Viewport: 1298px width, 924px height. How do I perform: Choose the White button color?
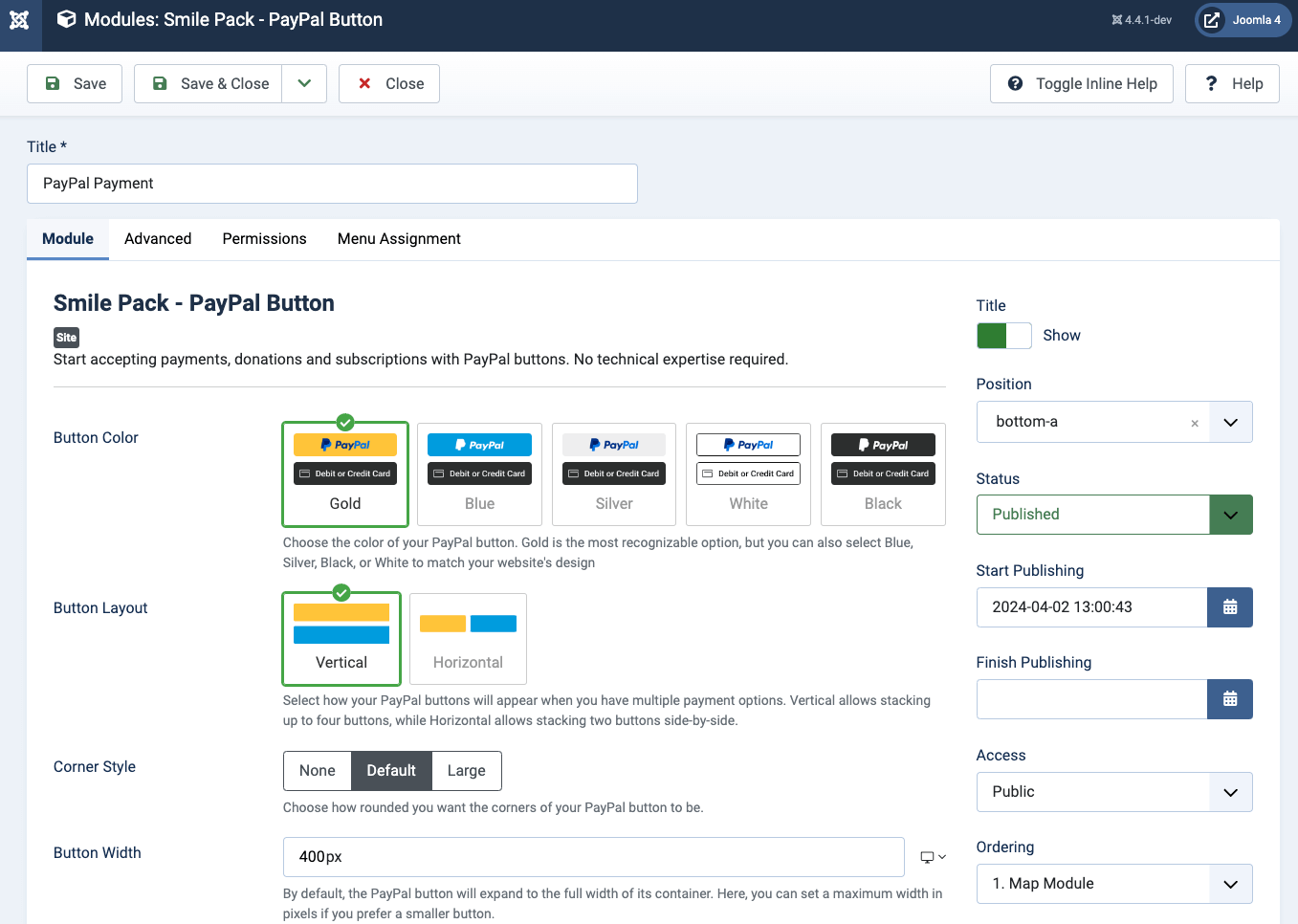[749, 474]
